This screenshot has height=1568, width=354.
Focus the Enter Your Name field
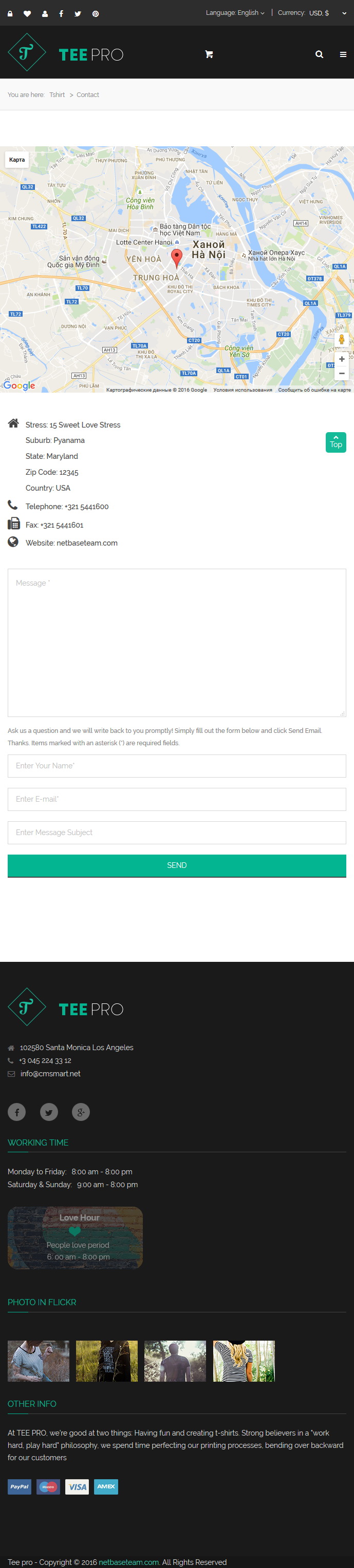[177, 766]
